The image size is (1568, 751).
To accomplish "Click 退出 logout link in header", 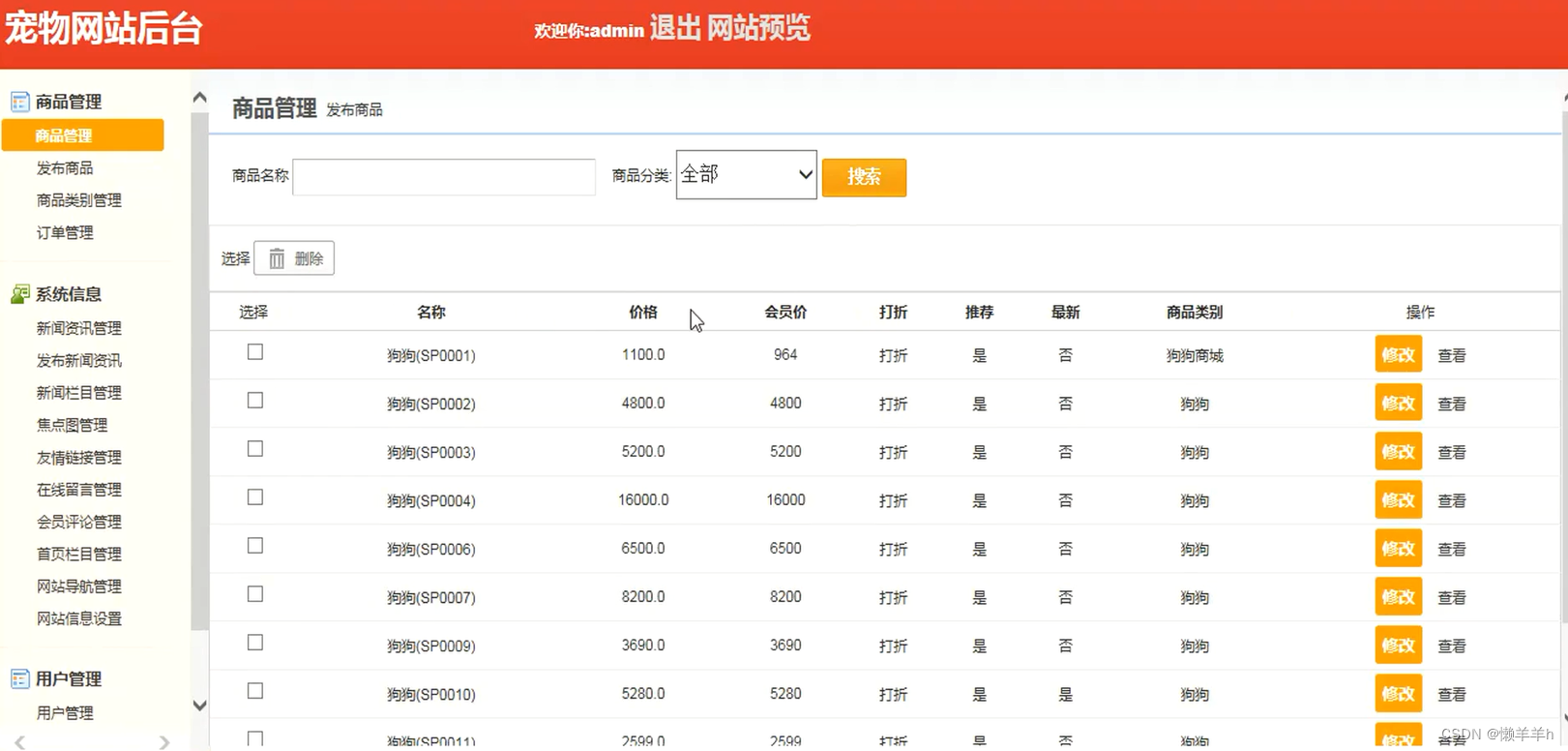I will pyautogui.click(x=675, y=28).
